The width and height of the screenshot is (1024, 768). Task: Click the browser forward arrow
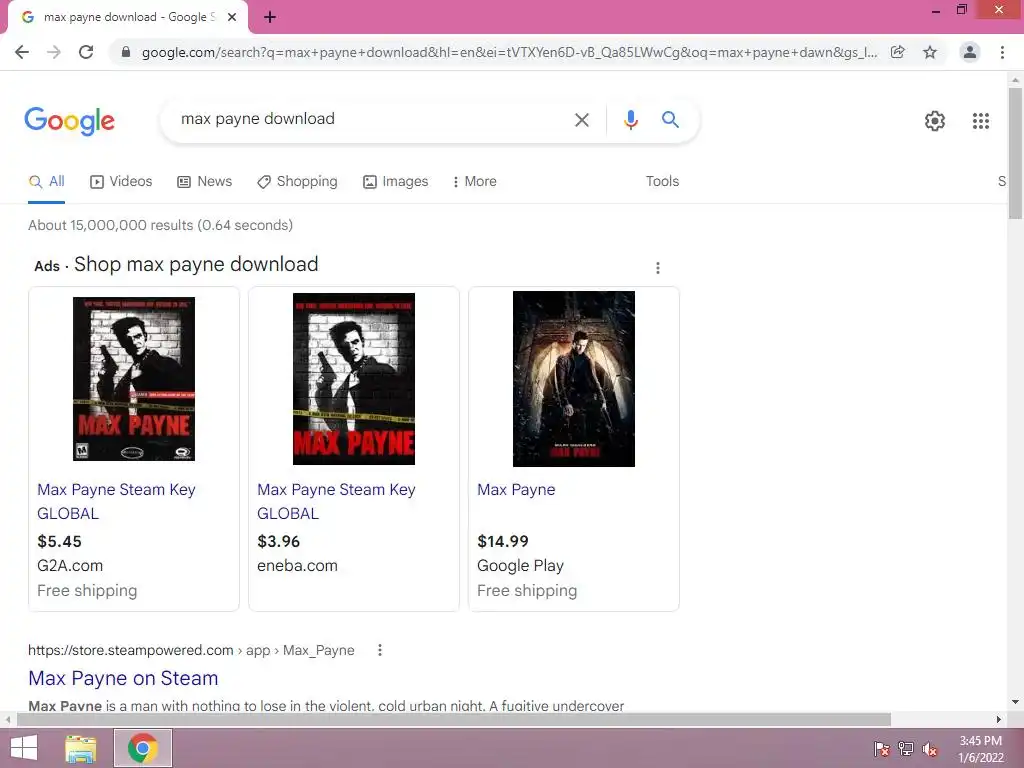click(54, 52)
